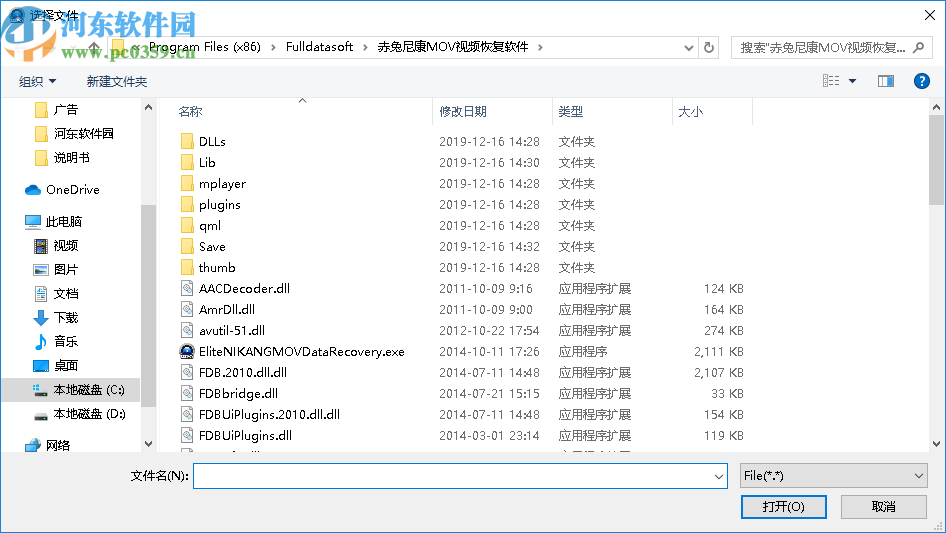
Task: Click the FDBbridge.dll file icon
Action: (187, 394)
